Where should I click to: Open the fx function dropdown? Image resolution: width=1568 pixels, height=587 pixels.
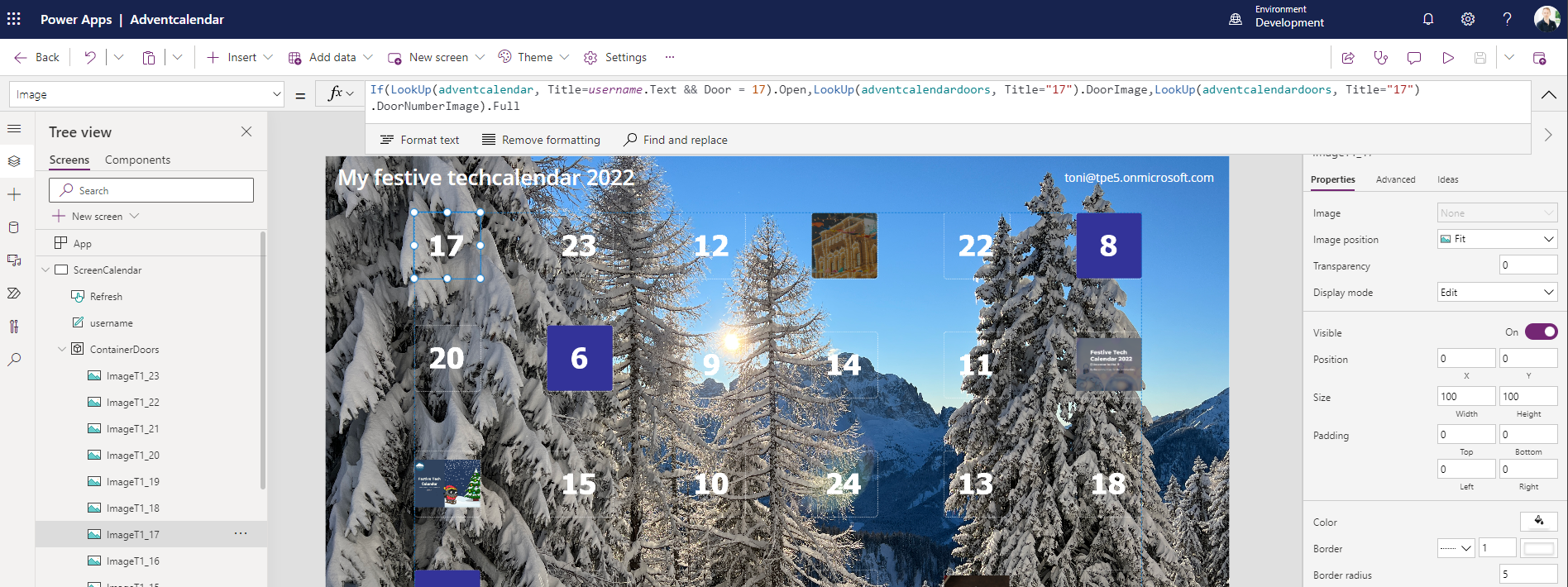340,94
